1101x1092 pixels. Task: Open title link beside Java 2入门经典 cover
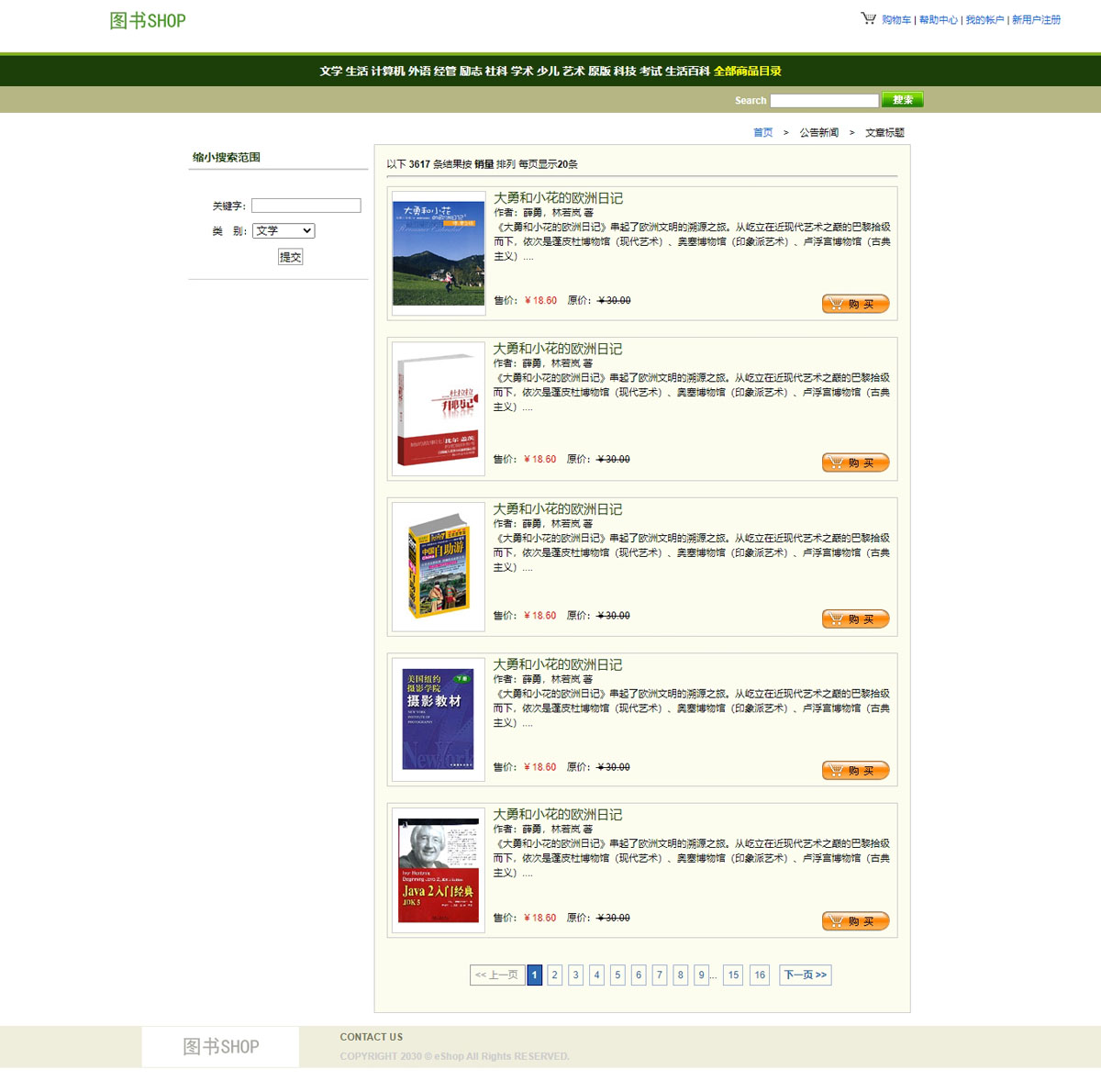(x=558, y=815)
